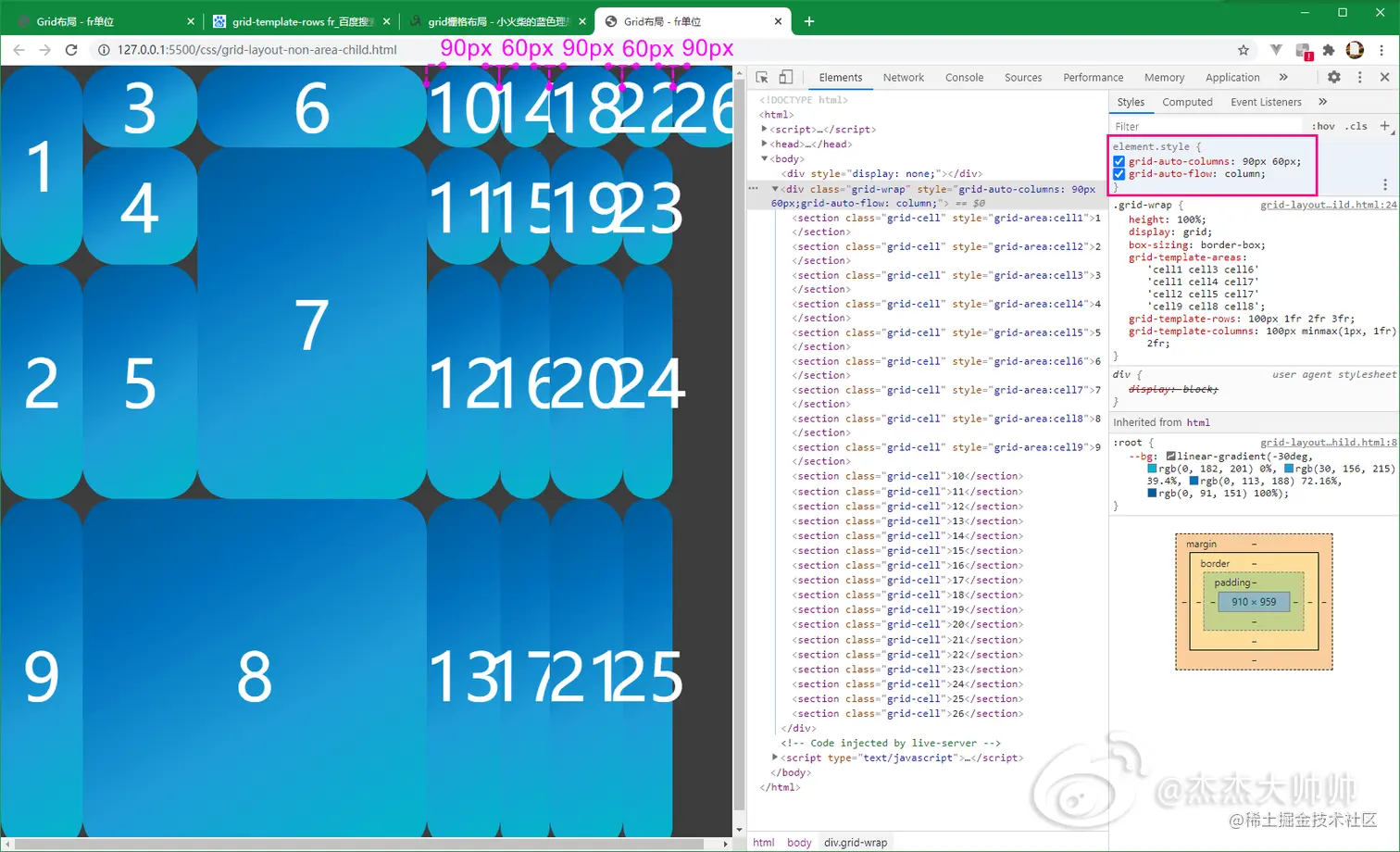Click the extension icon with red badge

pos(1303,51)
